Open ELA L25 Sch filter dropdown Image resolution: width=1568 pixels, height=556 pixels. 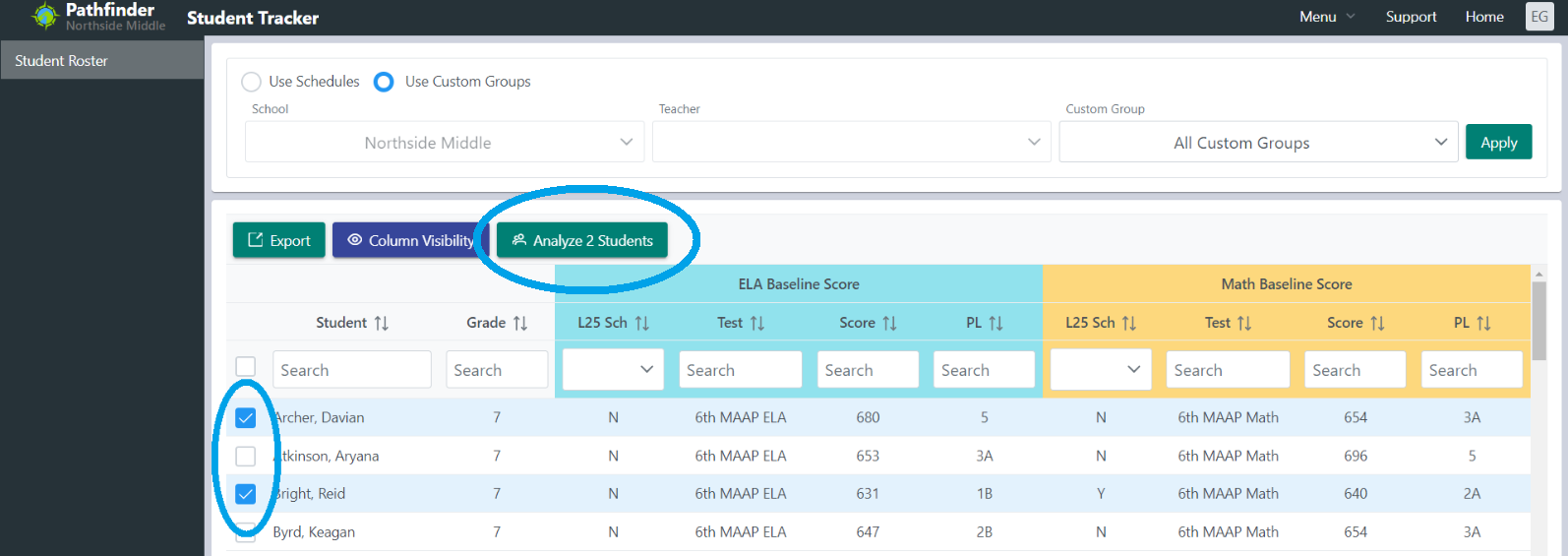tap(613, 369)
